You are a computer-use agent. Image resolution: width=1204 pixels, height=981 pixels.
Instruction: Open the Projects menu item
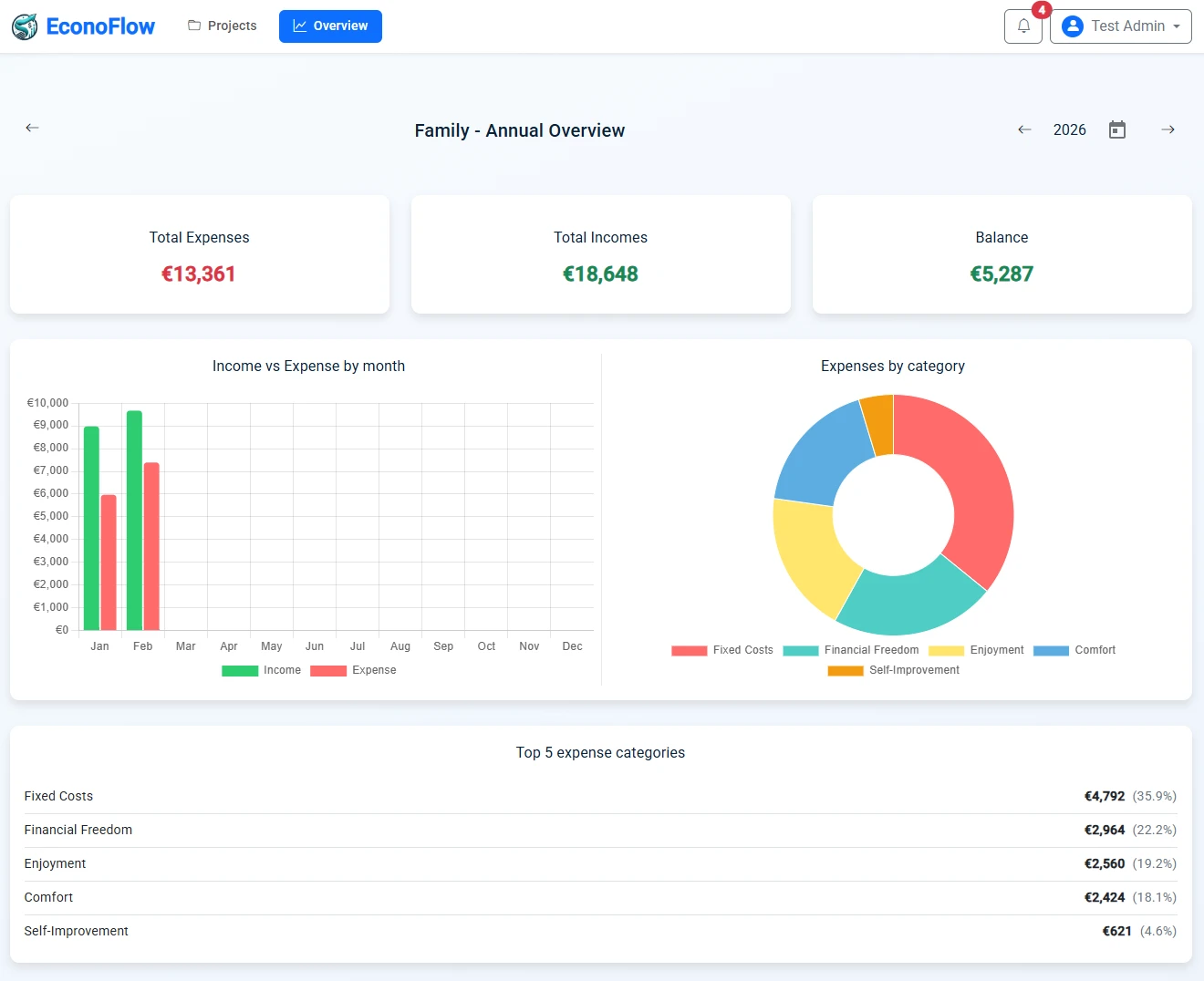pos(223,26)
